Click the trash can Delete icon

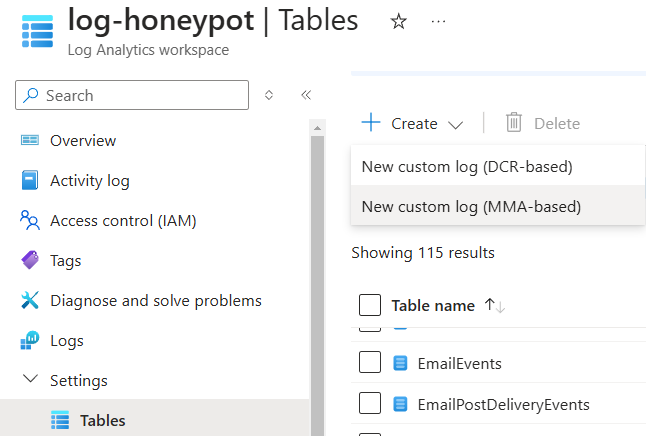click(x=514, y=122)
